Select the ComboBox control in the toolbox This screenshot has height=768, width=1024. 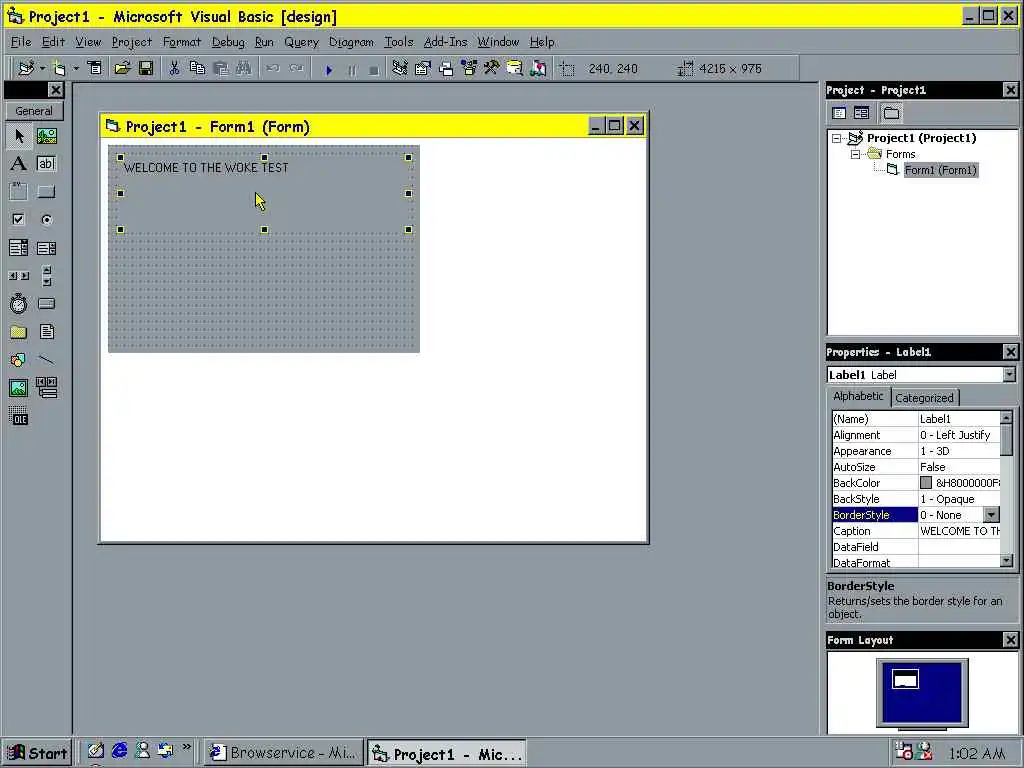pos(19,248)
